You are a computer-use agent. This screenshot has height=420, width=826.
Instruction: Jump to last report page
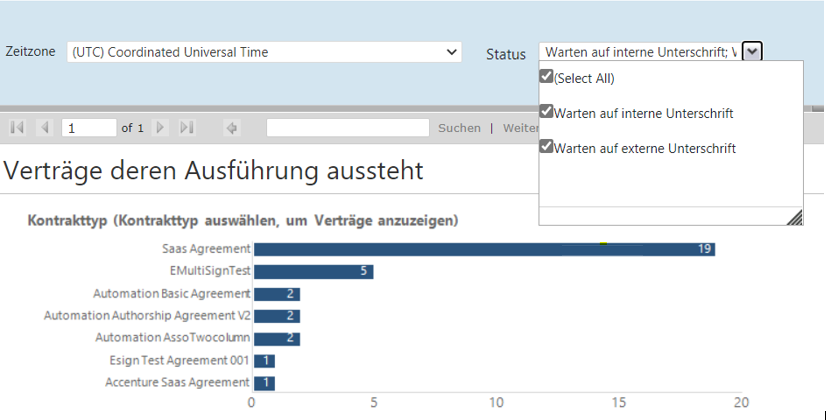coord(187,128)
